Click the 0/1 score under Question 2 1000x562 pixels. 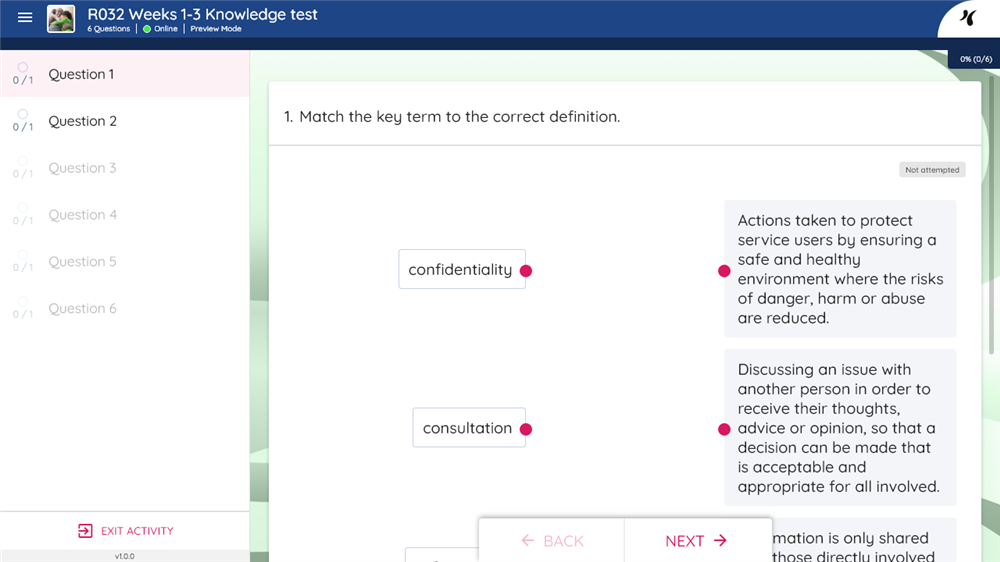tap(23, 127)
